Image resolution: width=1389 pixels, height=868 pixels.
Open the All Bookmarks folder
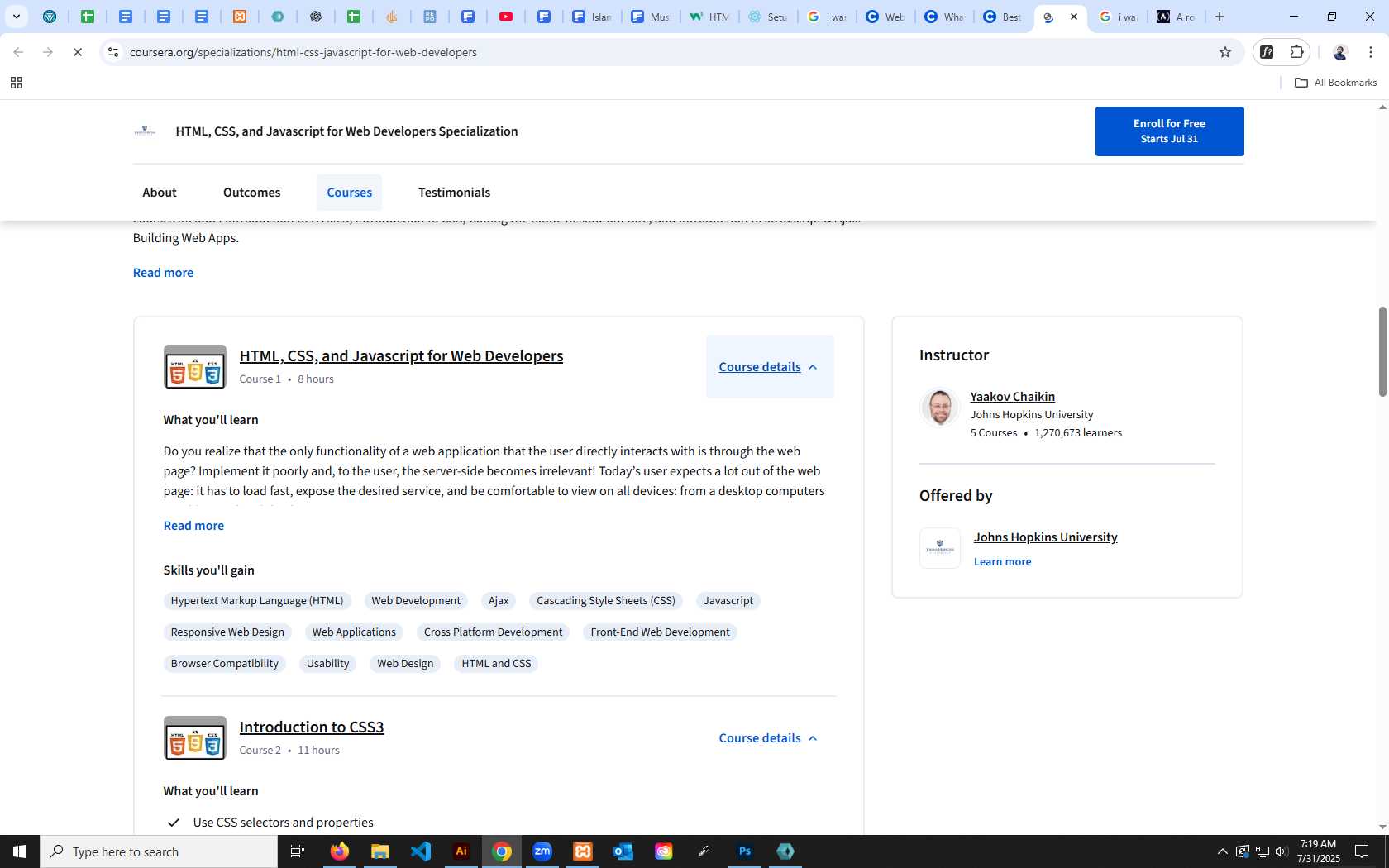point(1335,83)
